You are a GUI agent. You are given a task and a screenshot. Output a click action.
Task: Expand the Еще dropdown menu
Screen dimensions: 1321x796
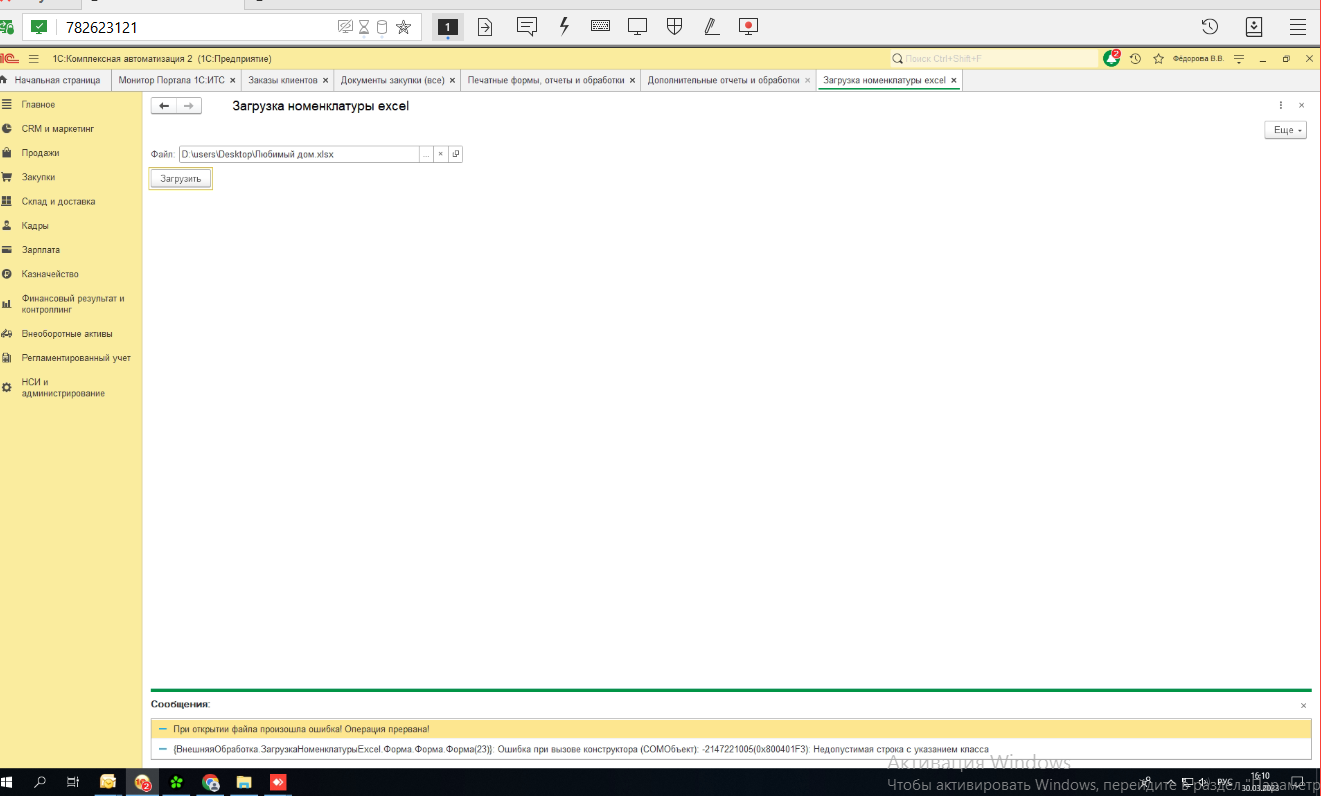(x=1285, y=130)
